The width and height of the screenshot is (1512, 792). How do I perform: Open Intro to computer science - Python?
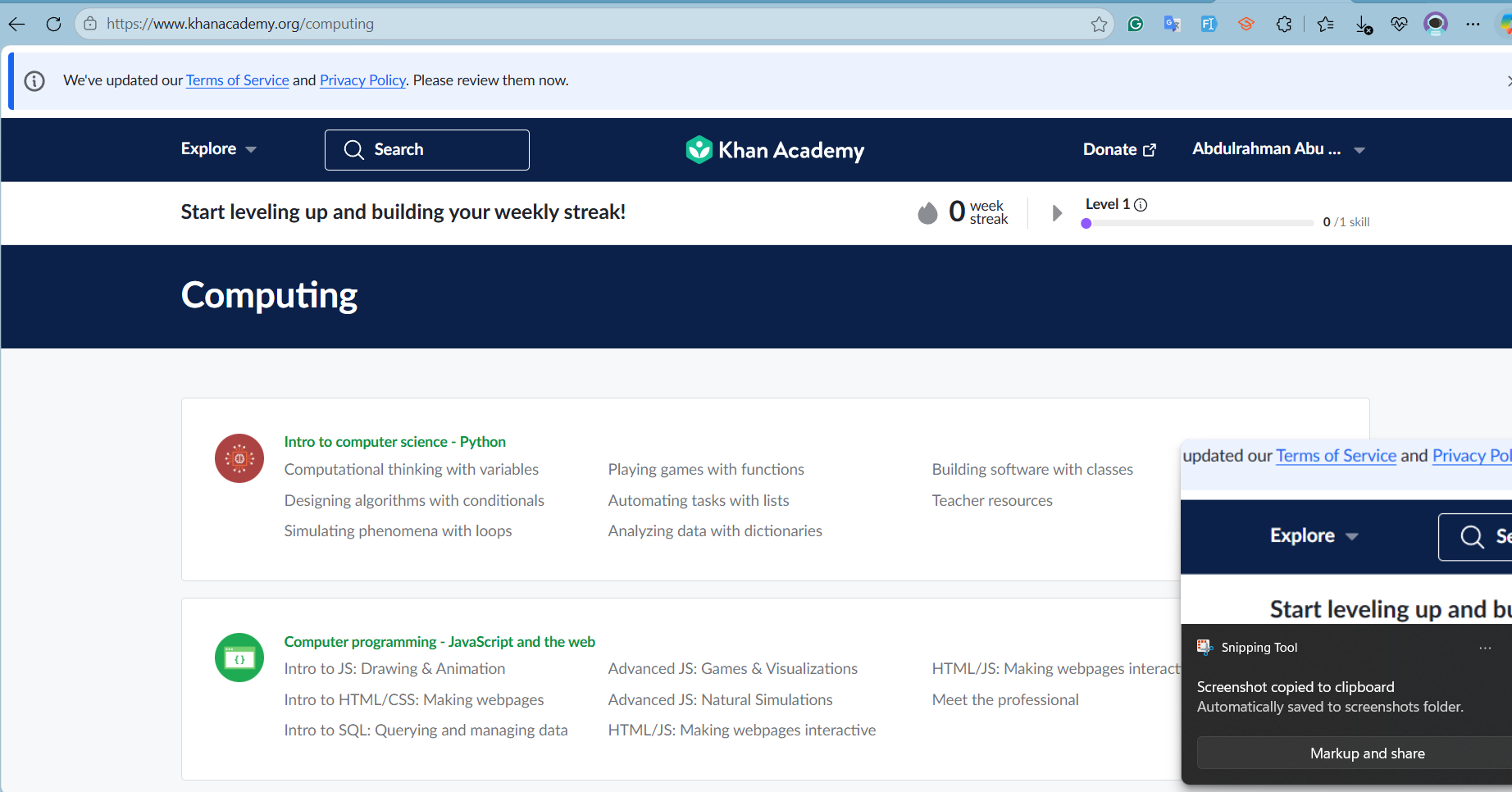[x=394, y=442]
